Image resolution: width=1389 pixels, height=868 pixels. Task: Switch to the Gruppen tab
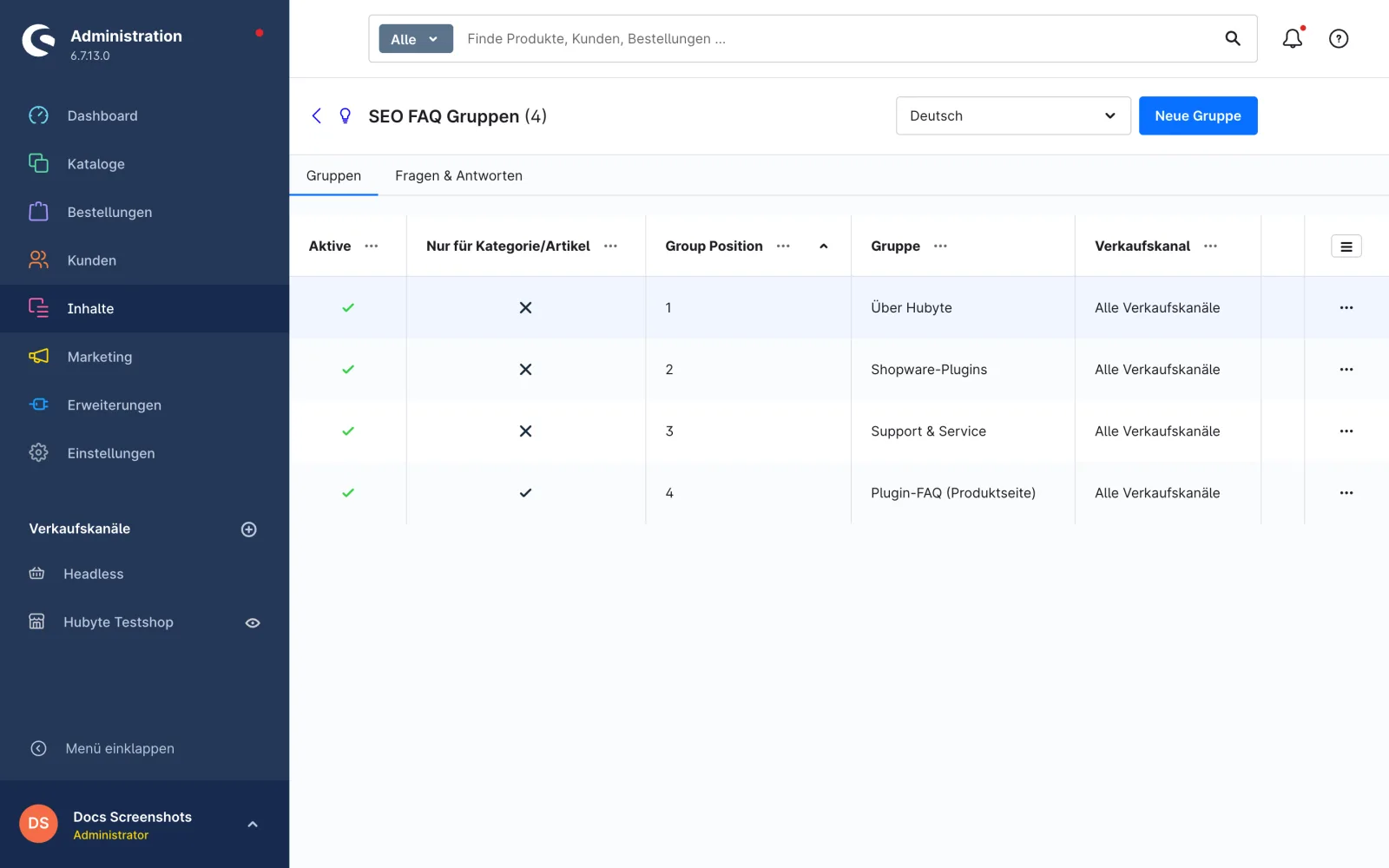(x=333, y=175)
